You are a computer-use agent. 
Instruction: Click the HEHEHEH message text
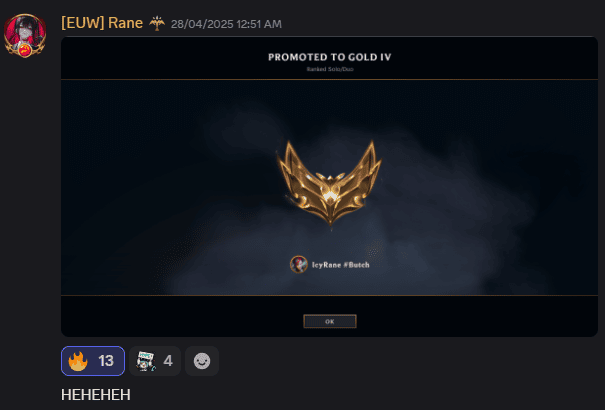[x=96, y=395]
